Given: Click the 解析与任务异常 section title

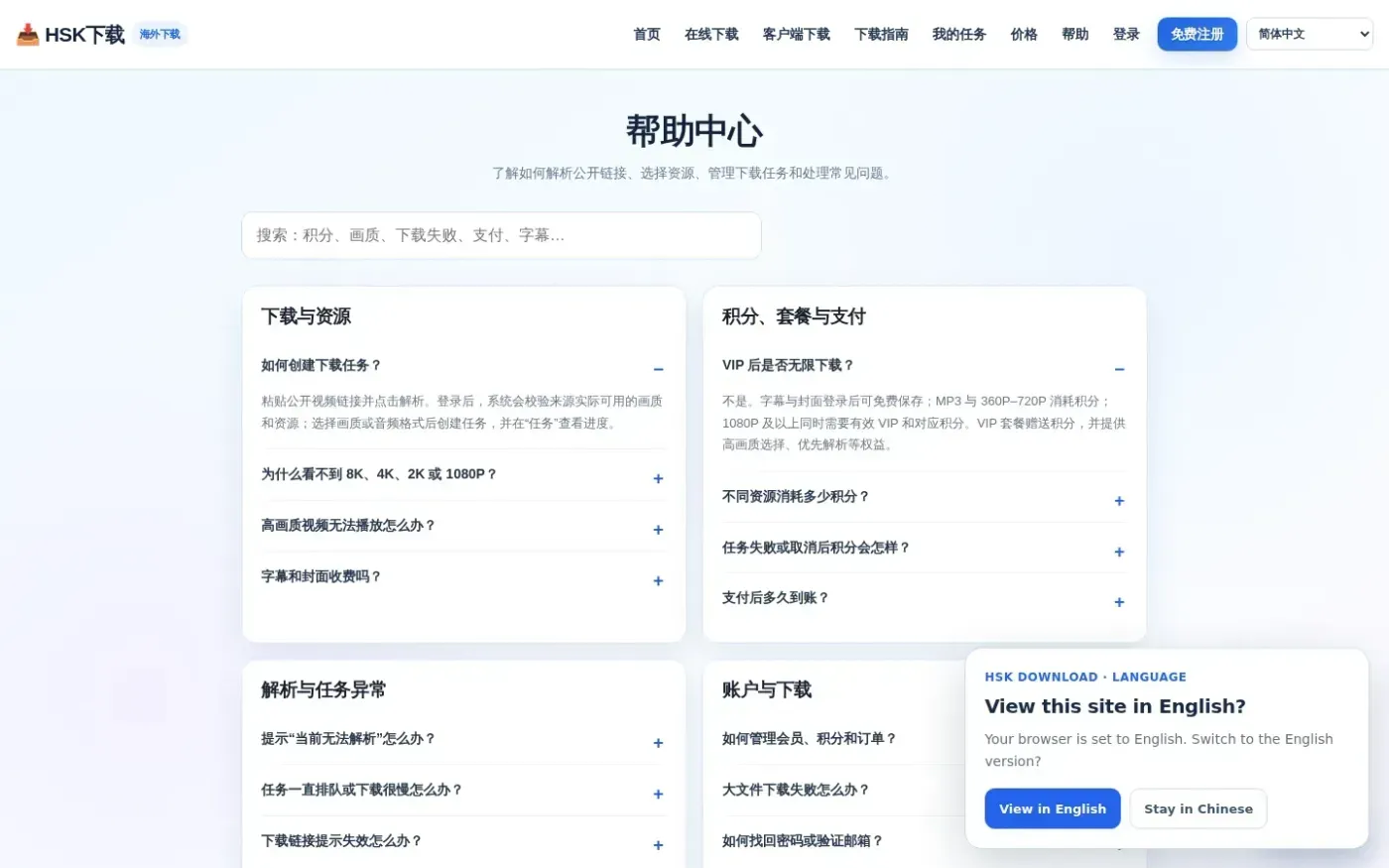Looking at the screenshot, I should click(323, 689).
